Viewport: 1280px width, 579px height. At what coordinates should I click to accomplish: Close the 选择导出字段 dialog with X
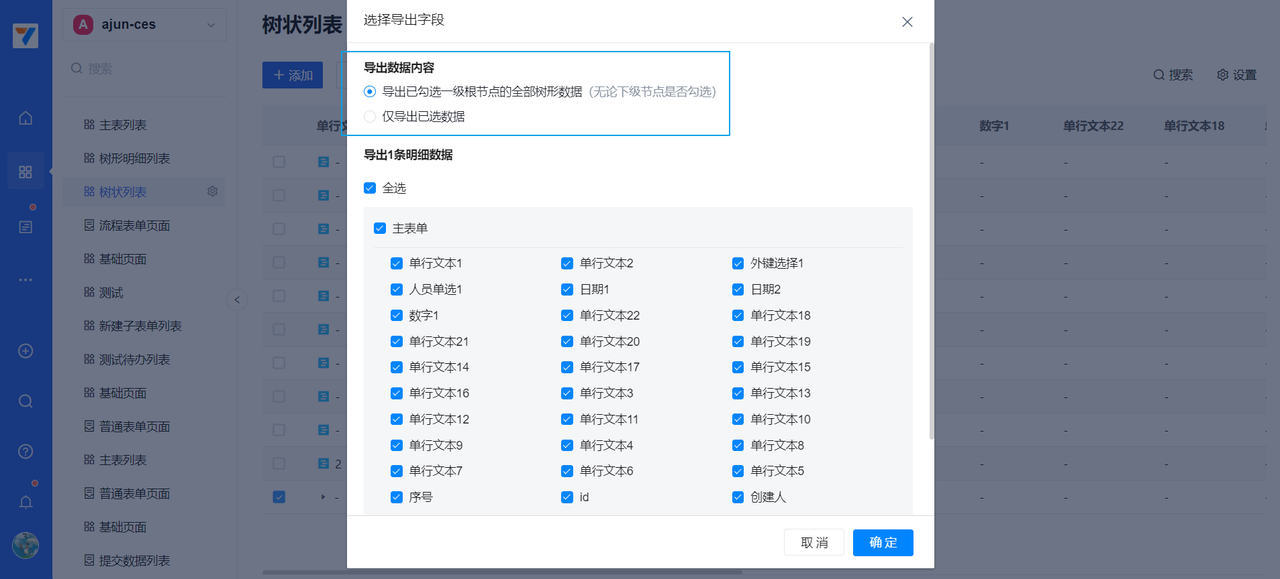tap(907, 22)
